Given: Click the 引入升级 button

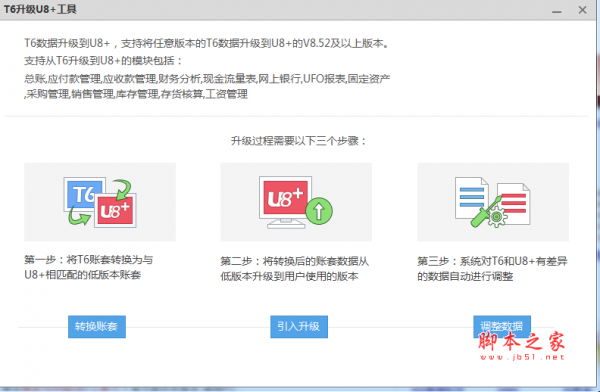Looking at the screenshot, I should click(299, 327).
